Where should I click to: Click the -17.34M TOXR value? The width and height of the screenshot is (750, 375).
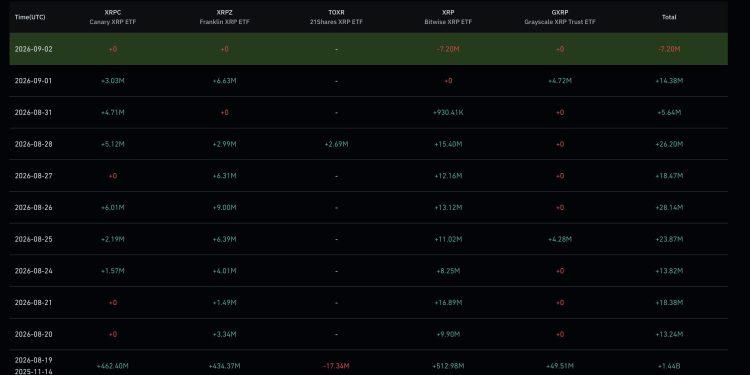click(x=336, y=366)
